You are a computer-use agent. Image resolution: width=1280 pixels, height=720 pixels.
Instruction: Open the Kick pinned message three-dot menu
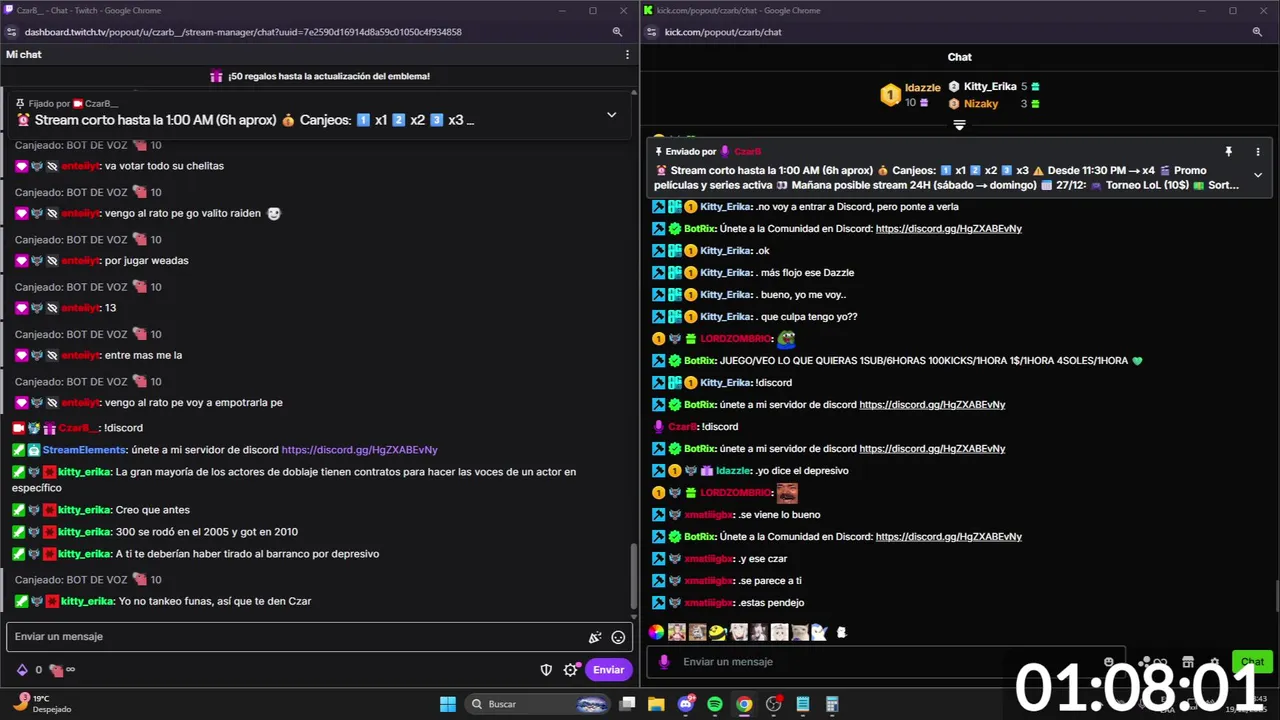pos(1258,152)
